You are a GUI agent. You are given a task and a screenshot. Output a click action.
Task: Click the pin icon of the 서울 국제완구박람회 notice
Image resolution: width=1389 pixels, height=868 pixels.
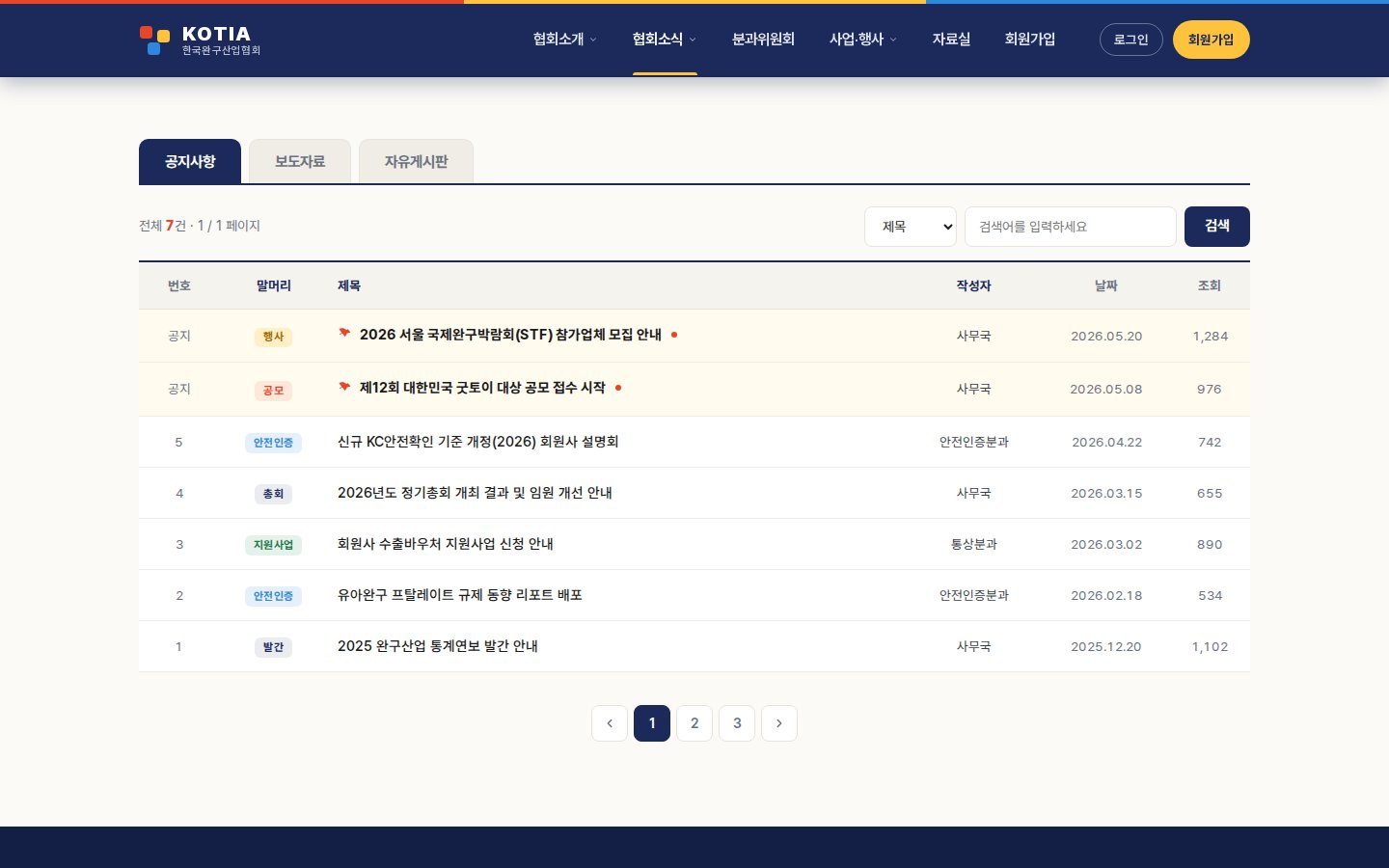click(344, 333)
